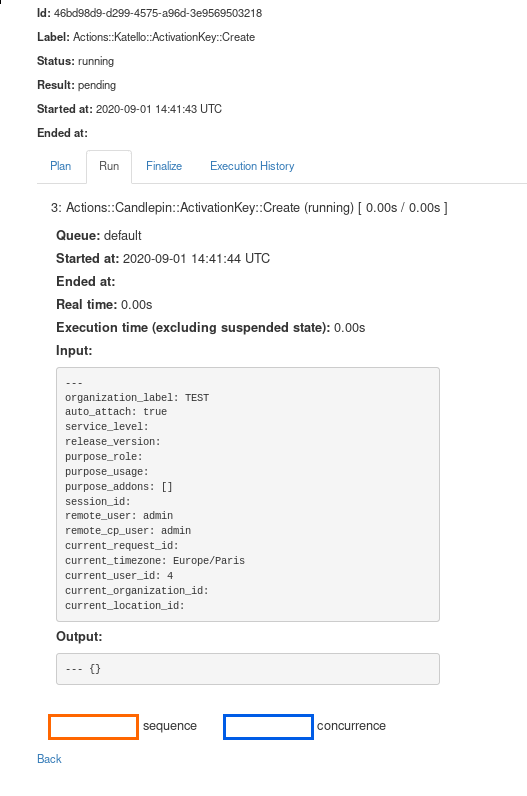Click the step's Started at timestamp 14:41:44
The image size is (527, 796).
(196, 258)
